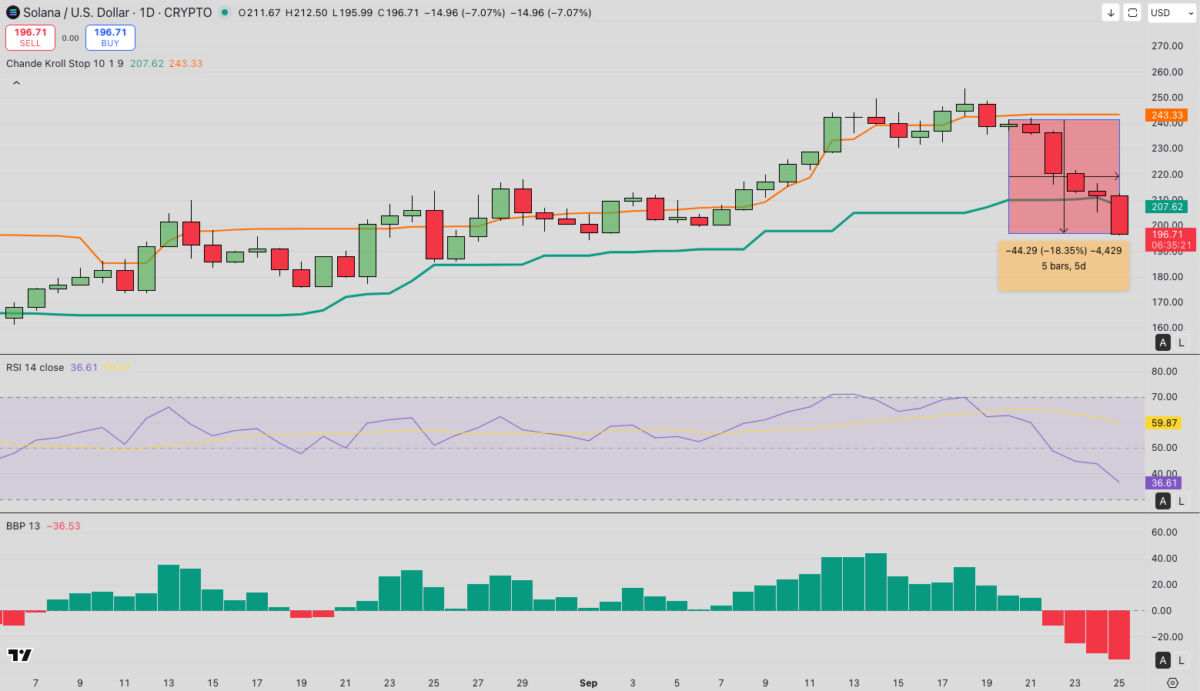Screen dimensions: 1200x691
Task: Toggle logarithmic scale 'L' on main price axis
Action: pyautogui.click(x=1182, y=342)
